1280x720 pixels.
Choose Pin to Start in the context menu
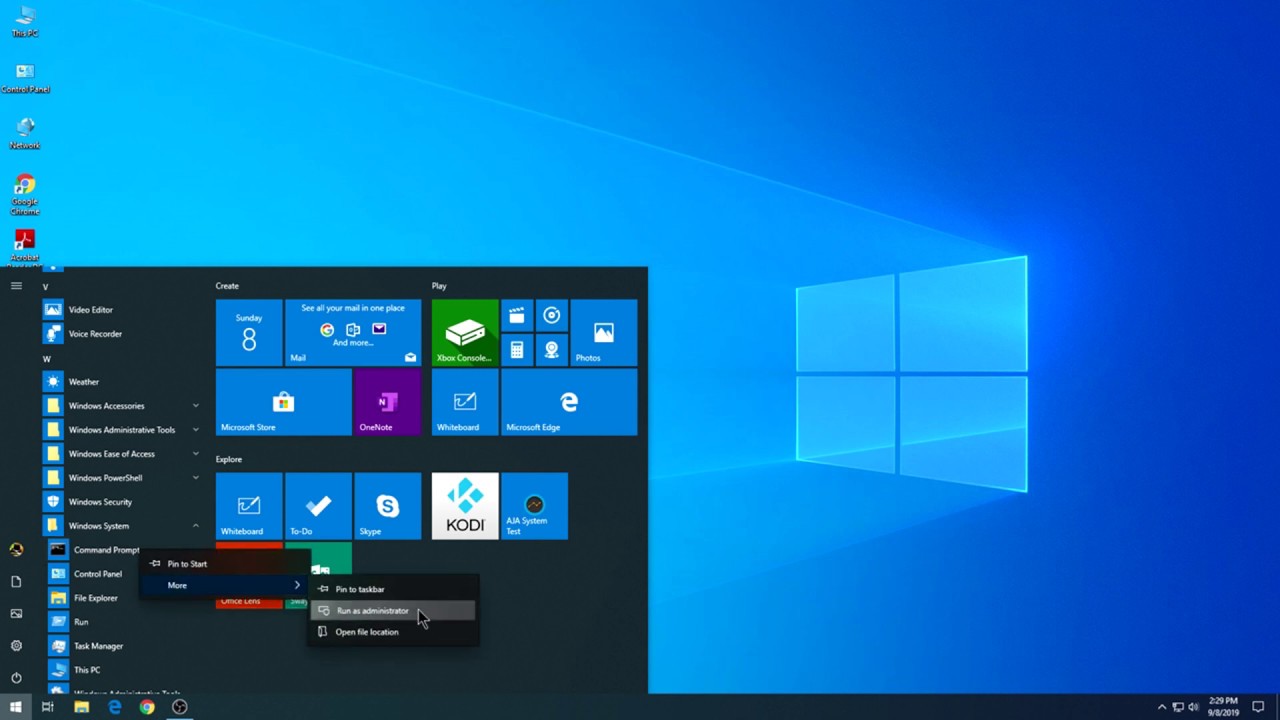pyautogui.click(x=225, y=564)
